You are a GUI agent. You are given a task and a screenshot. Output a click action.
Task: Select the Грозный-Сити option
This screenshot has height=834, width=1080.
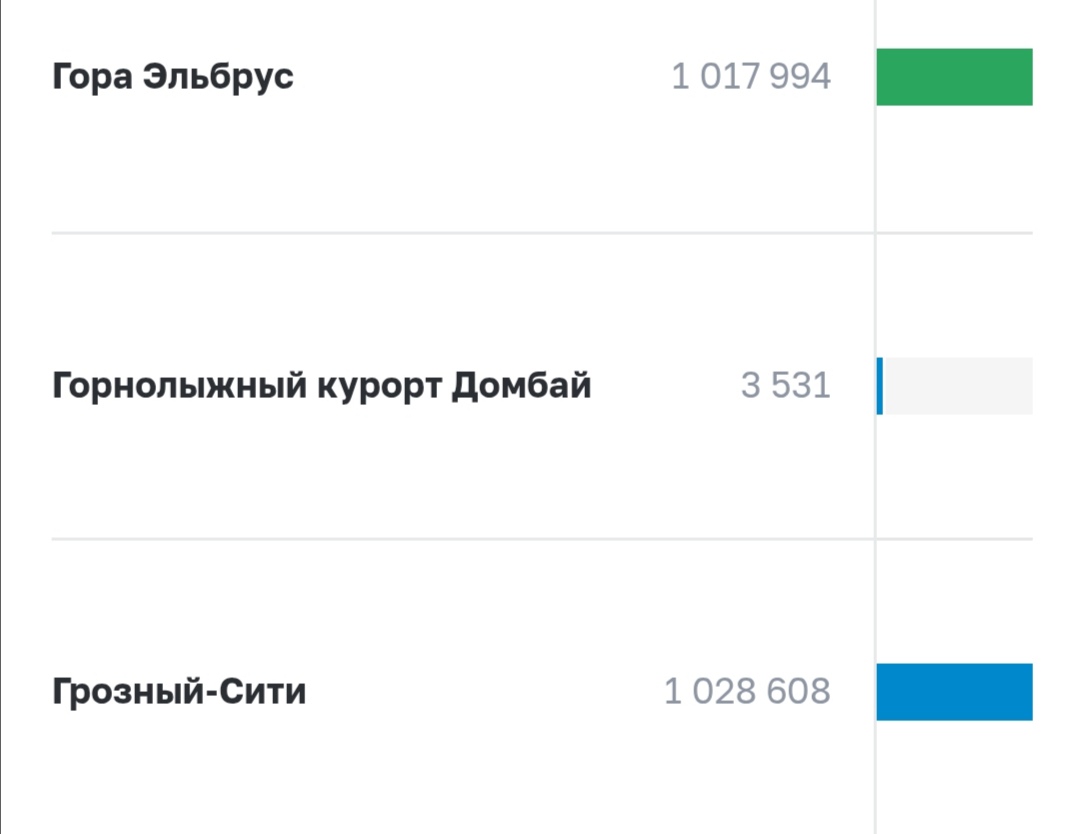(179, 692)
